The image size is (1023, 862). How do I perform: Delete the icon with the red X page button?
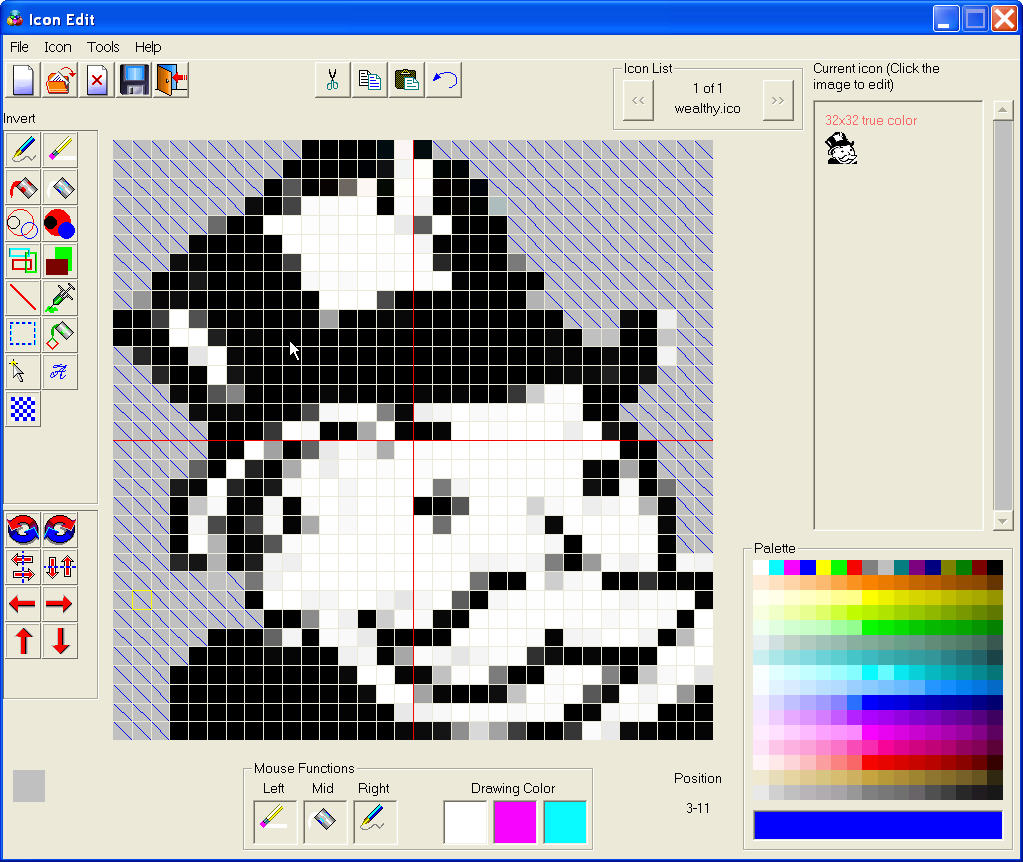97,80
